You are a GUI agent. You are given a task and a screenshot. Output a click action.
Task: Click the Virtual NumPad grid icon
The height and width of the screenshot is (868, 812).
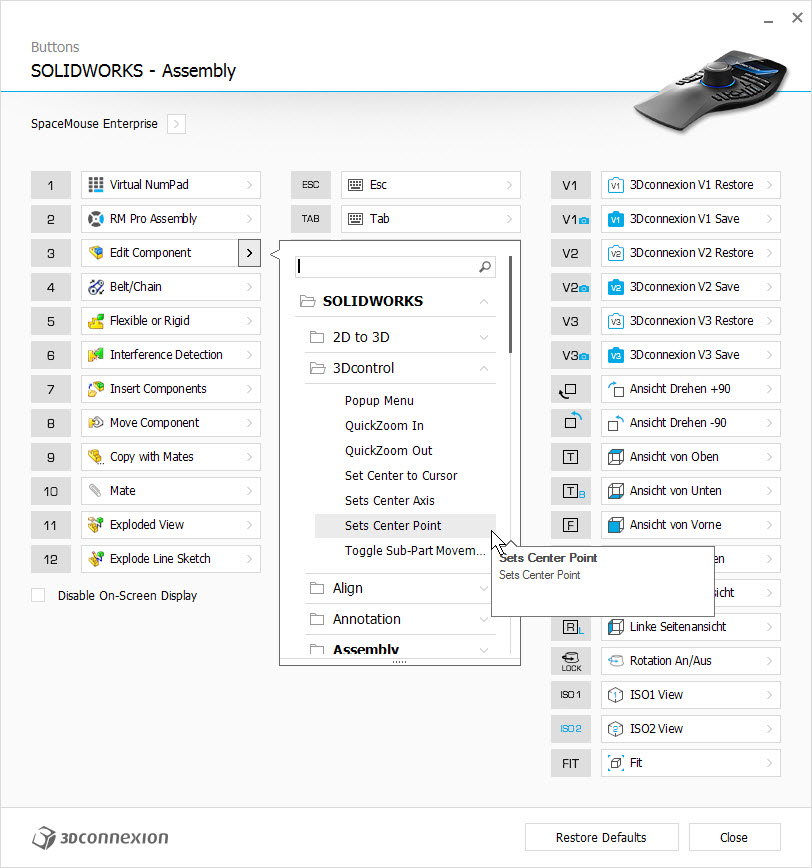tap(96, 185)
